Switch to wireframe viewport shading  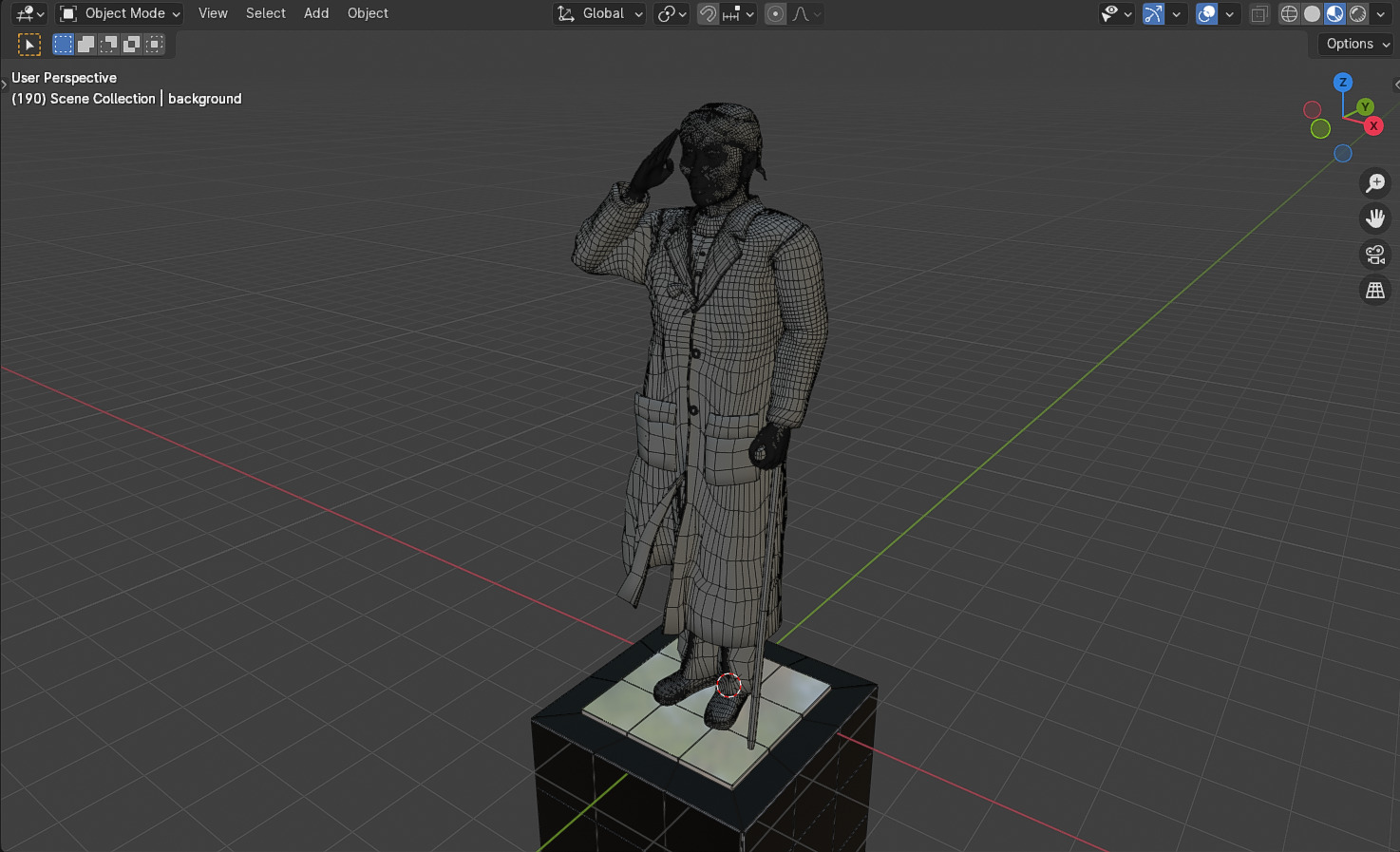point(1289,13)
